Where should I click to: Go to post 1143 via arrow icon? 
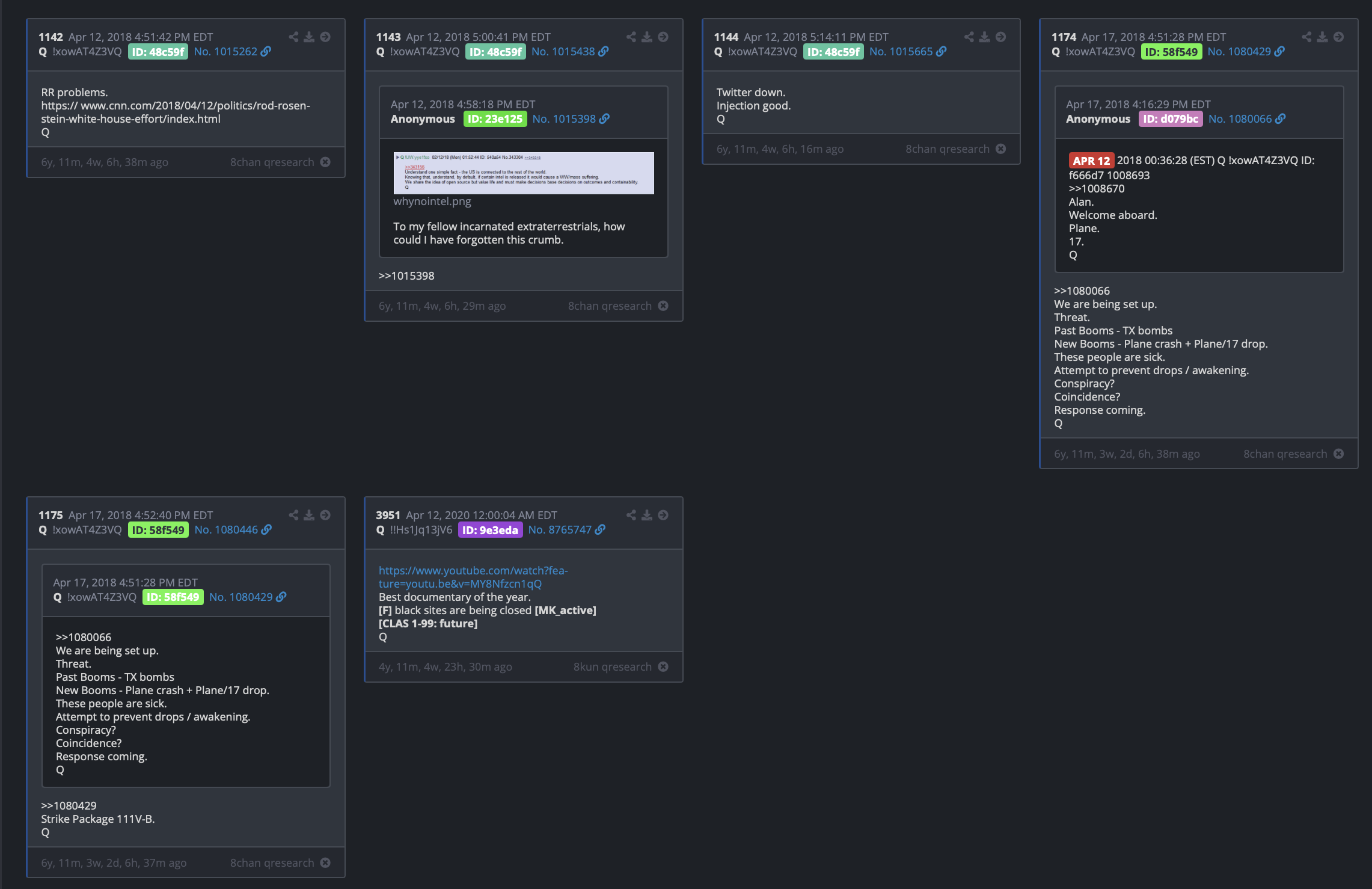pos(663,37)
